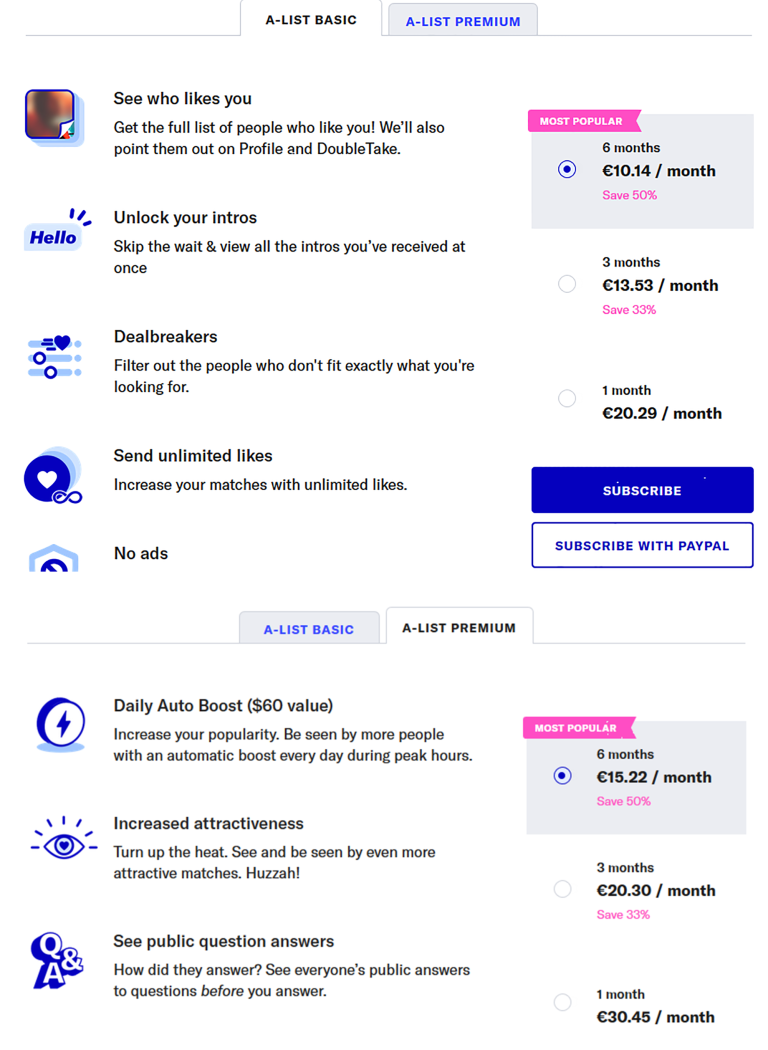This screenshot has height=1050, width=768.
Task: Click the Save 50% label
Action: [x=629, y=195]
